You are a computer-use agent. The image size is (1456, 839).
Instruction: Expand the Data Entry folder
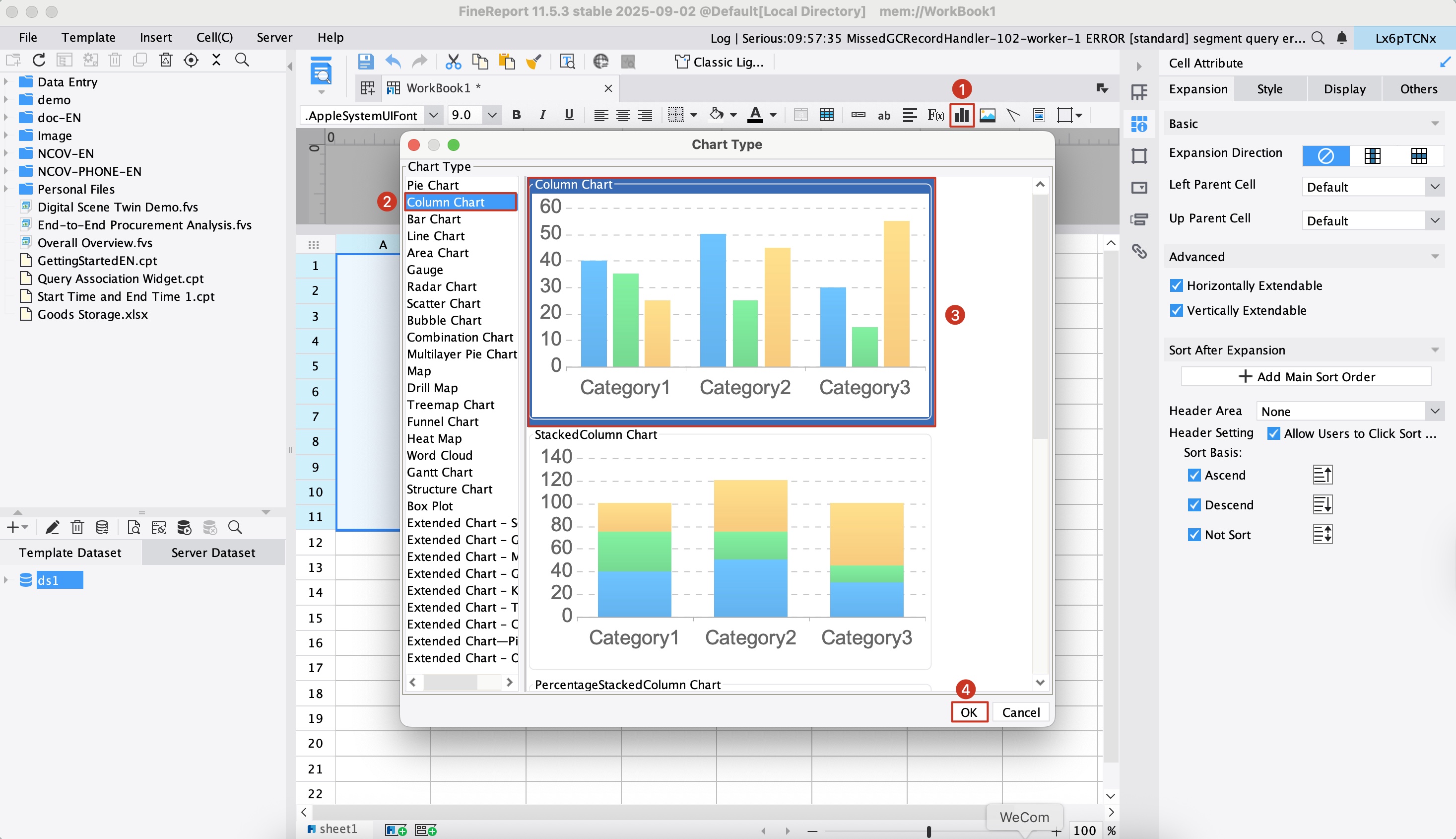coord(6,82)
